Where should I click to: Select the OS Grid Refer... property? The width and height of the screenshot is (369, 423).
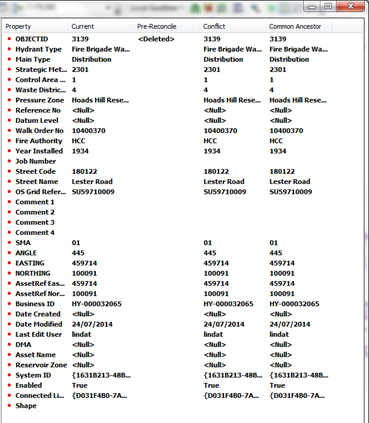tap(41, 192)
